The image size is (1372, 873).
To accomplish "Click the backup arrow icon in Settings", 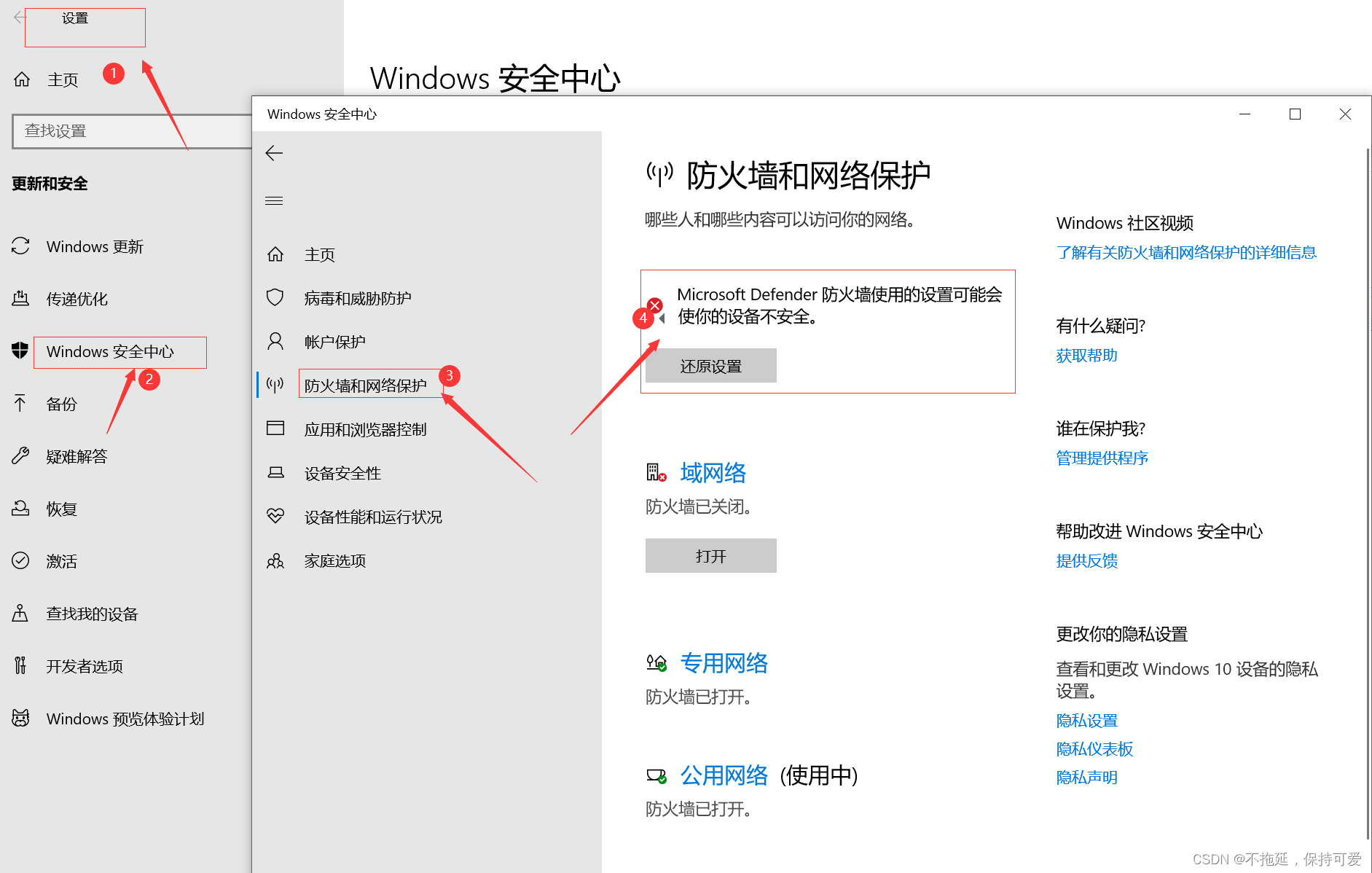I will point(20,403).
